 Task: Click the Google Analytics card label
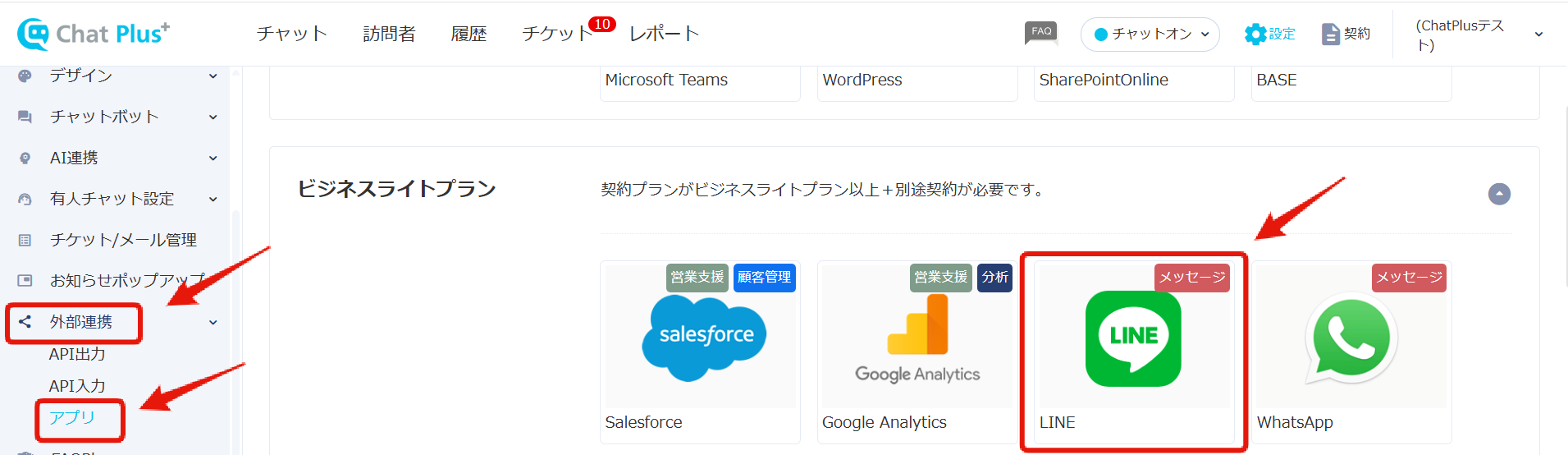pyautogui.click(x=885, y=422)
